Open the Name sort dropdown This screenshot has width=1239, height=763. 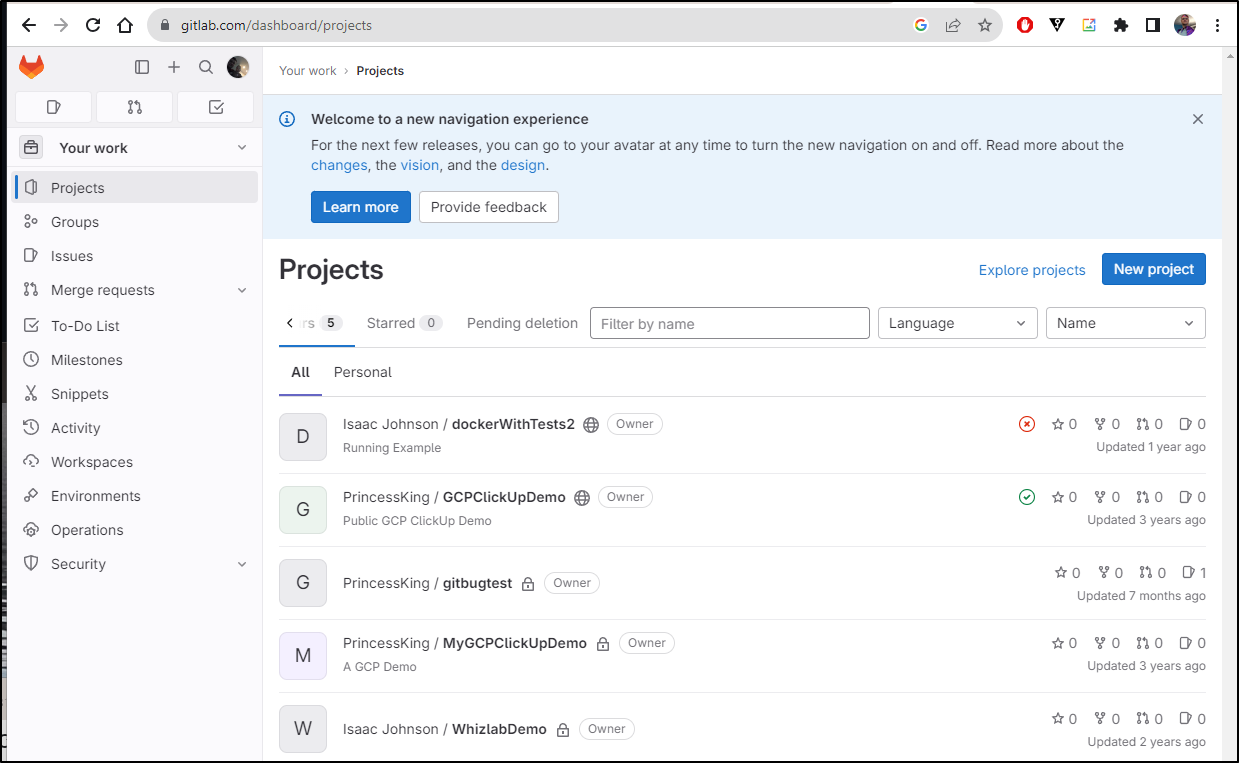click(x=1126, y=323)
